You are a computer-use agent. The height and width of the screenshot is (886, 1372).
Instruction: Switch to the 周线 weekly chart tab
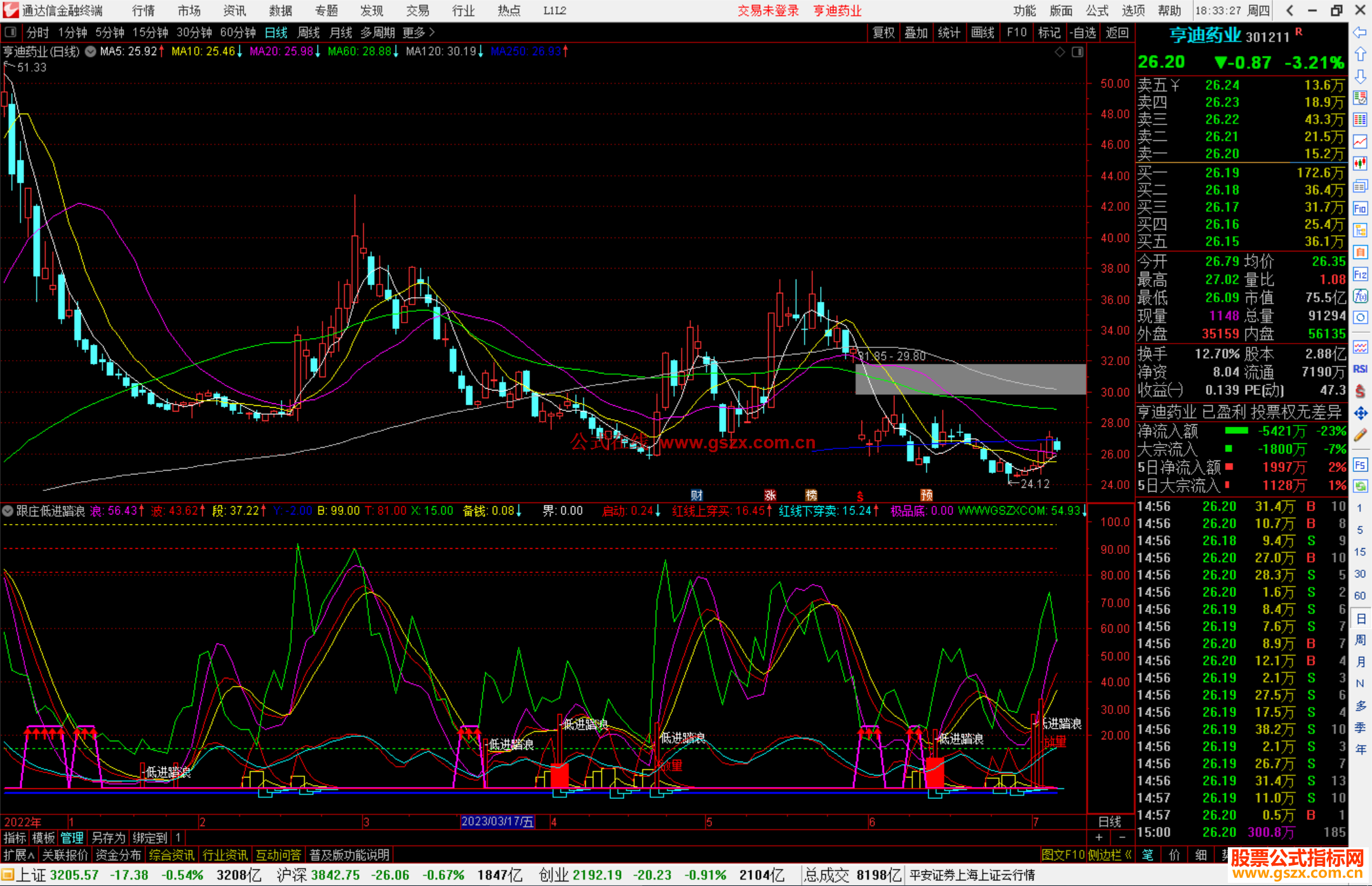(x=308, y=32)
